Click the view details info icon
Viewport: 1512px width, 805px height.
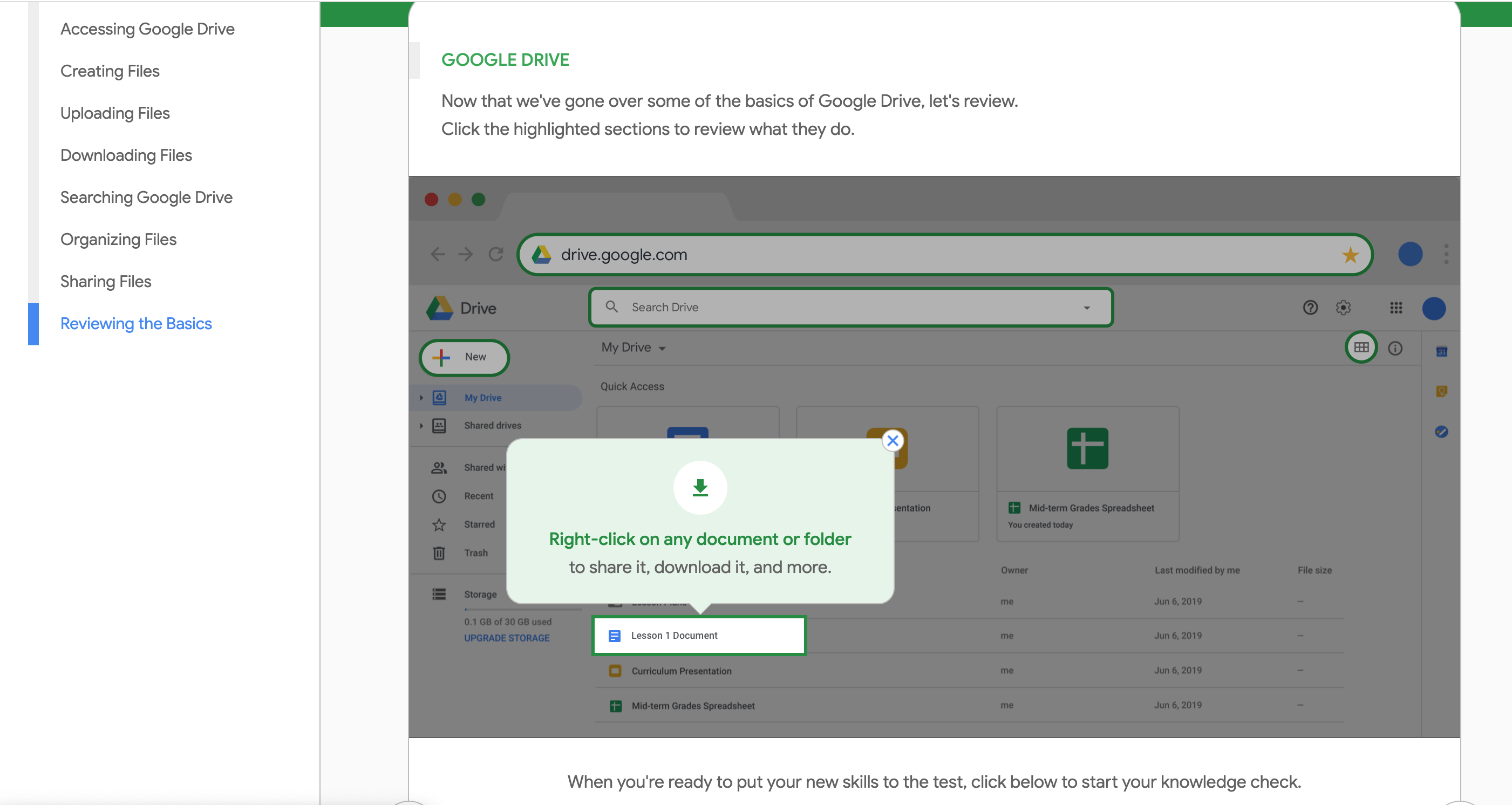[x=1394, y=348]
